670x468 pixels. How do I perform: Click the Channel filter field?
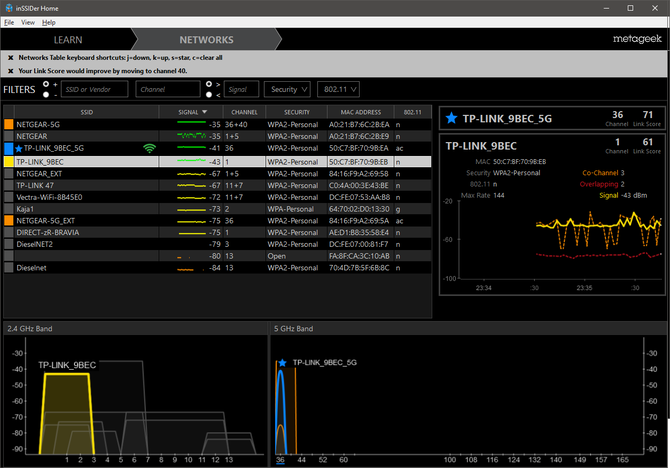pyautogui.click(x=168, y=89)
